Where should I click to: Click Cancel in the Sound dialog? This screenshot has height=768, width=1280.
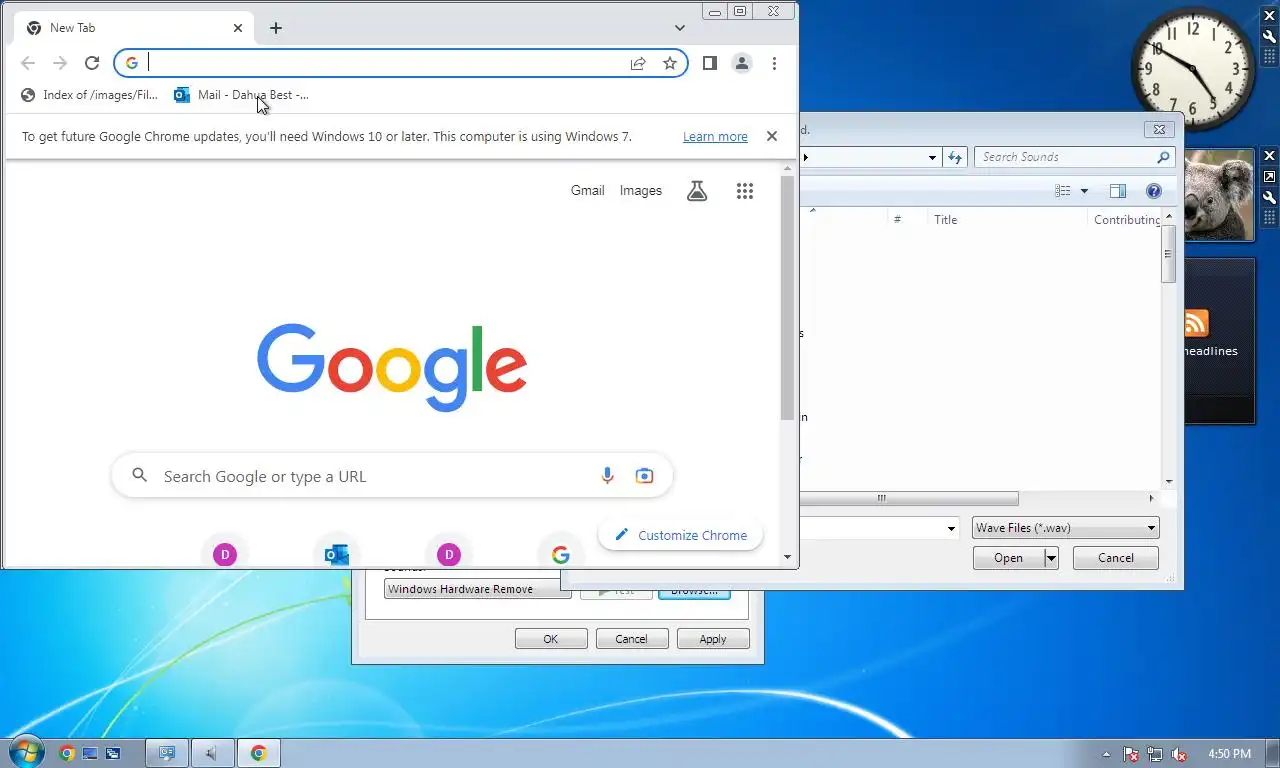click(632, 639)
